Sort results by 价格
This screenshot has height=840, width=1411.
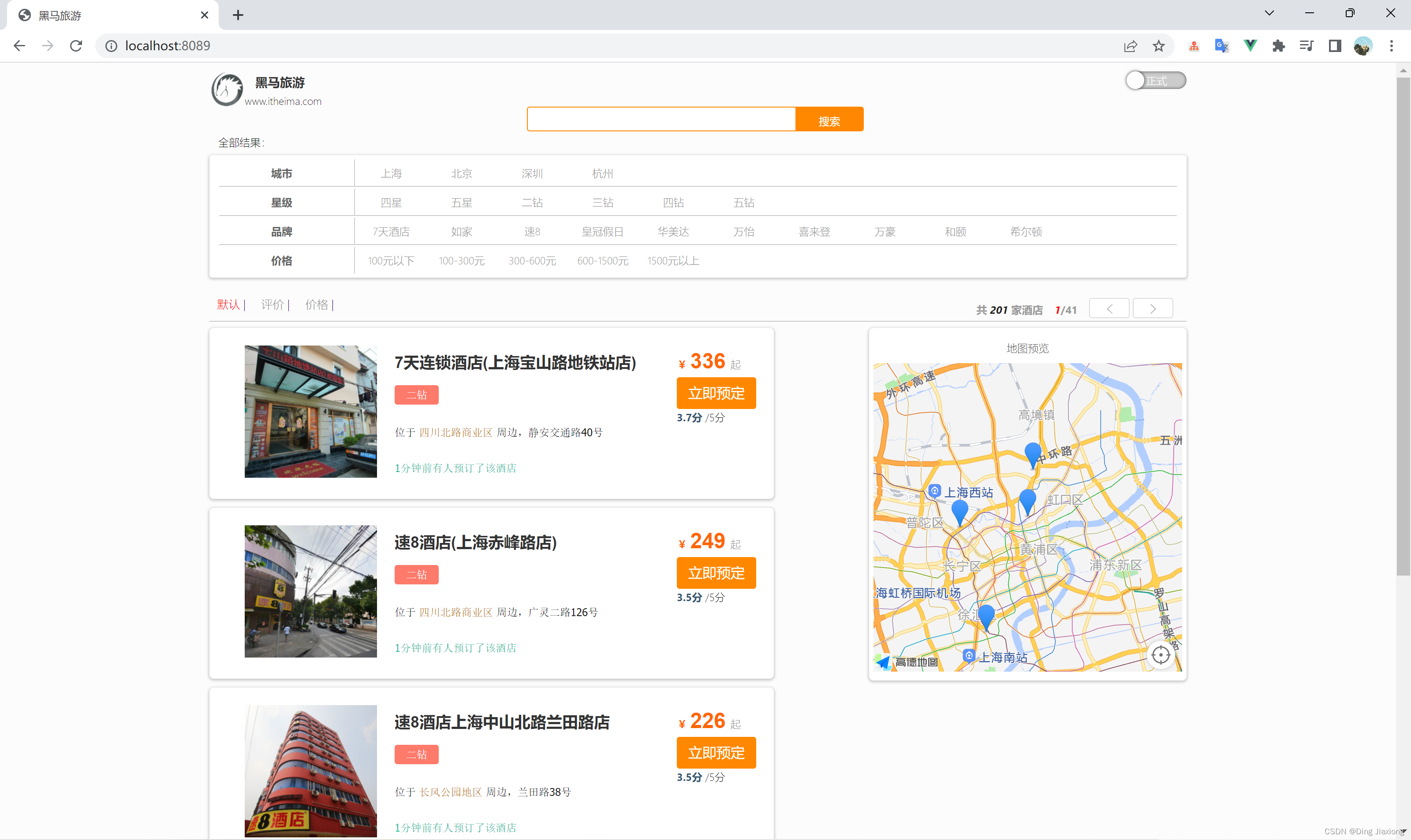coord(317,305)
